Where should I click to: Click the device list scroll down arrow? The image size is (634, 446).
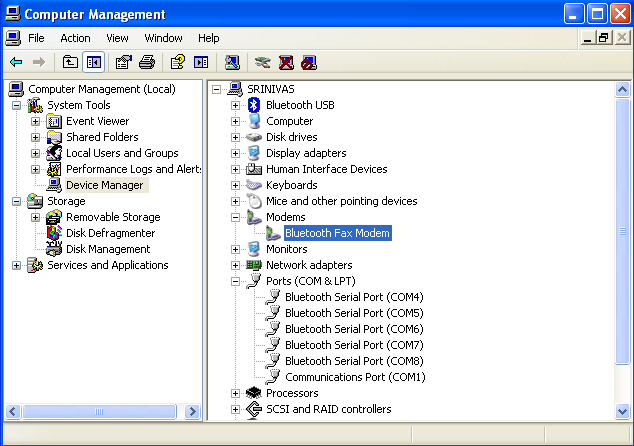pos(622,412)
